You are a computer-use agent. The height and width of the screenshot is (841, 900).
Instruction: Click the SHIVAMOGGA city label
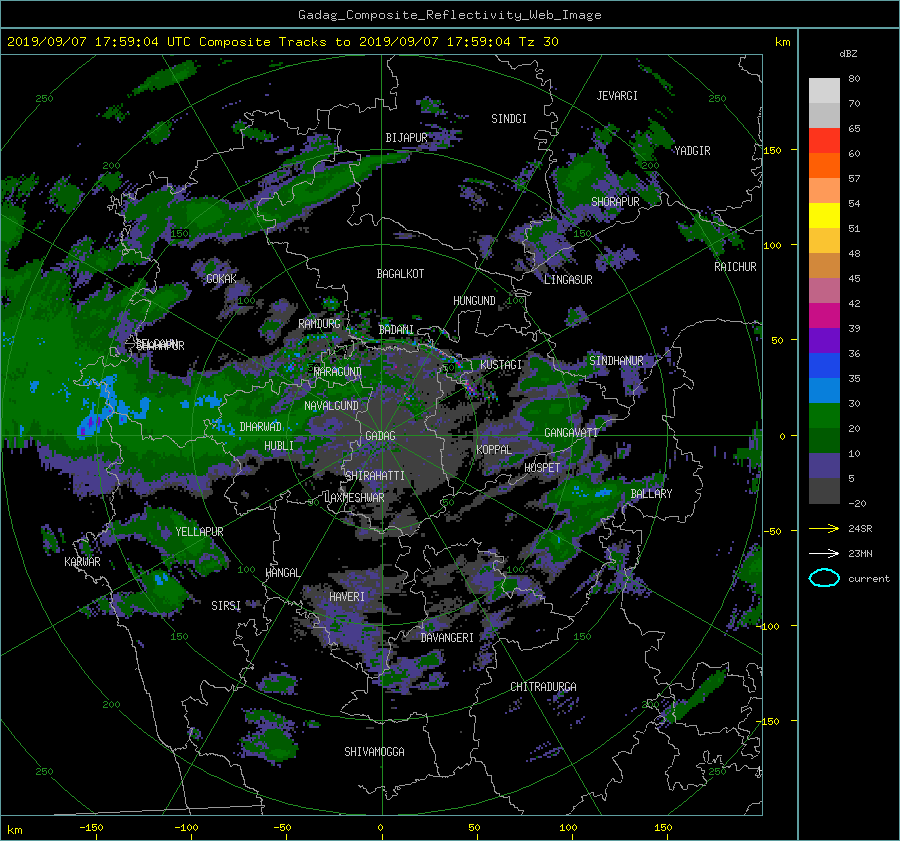374,752
